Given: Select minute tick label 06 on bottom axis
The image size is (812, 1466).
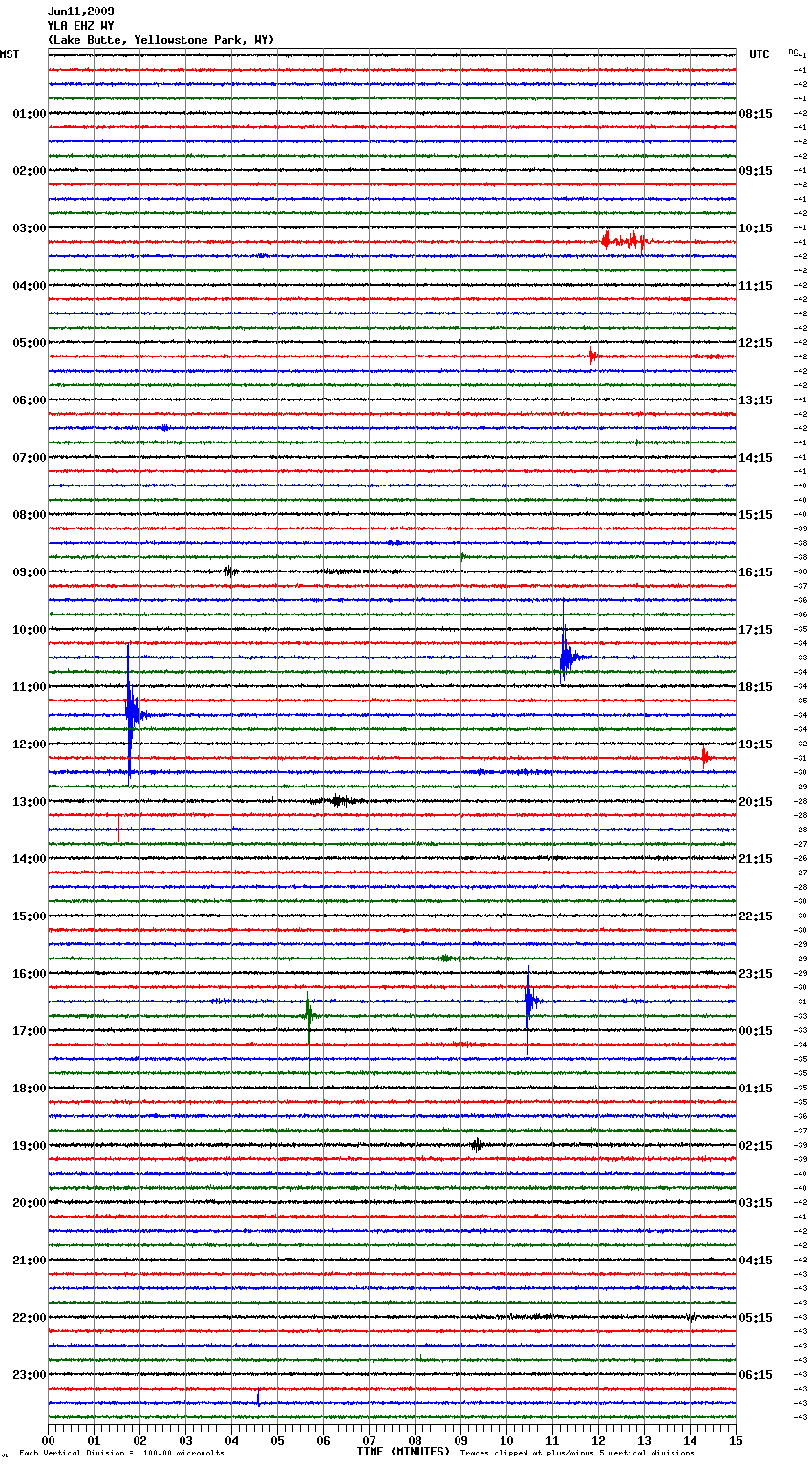Looking at the screenshot, I should 323,1440.
